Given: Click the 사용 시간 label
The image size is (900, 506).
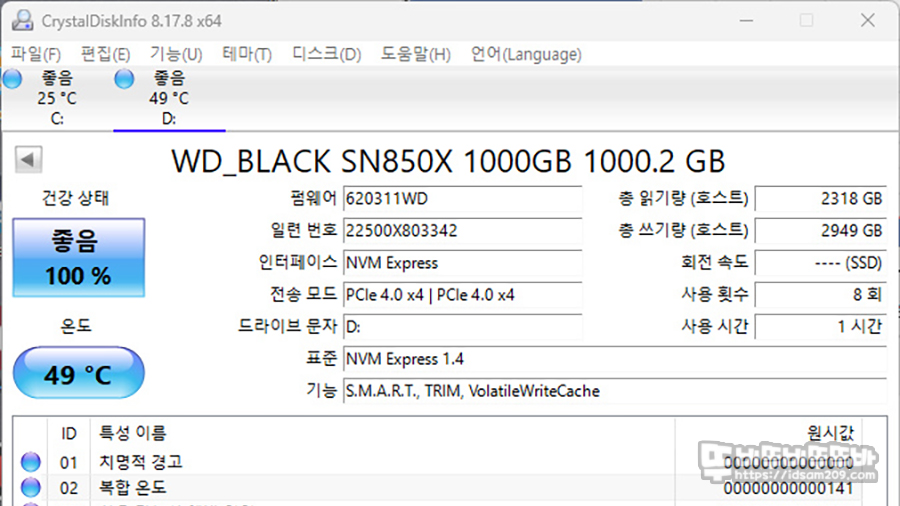Looking at the screenshot, I should (715, 326).
